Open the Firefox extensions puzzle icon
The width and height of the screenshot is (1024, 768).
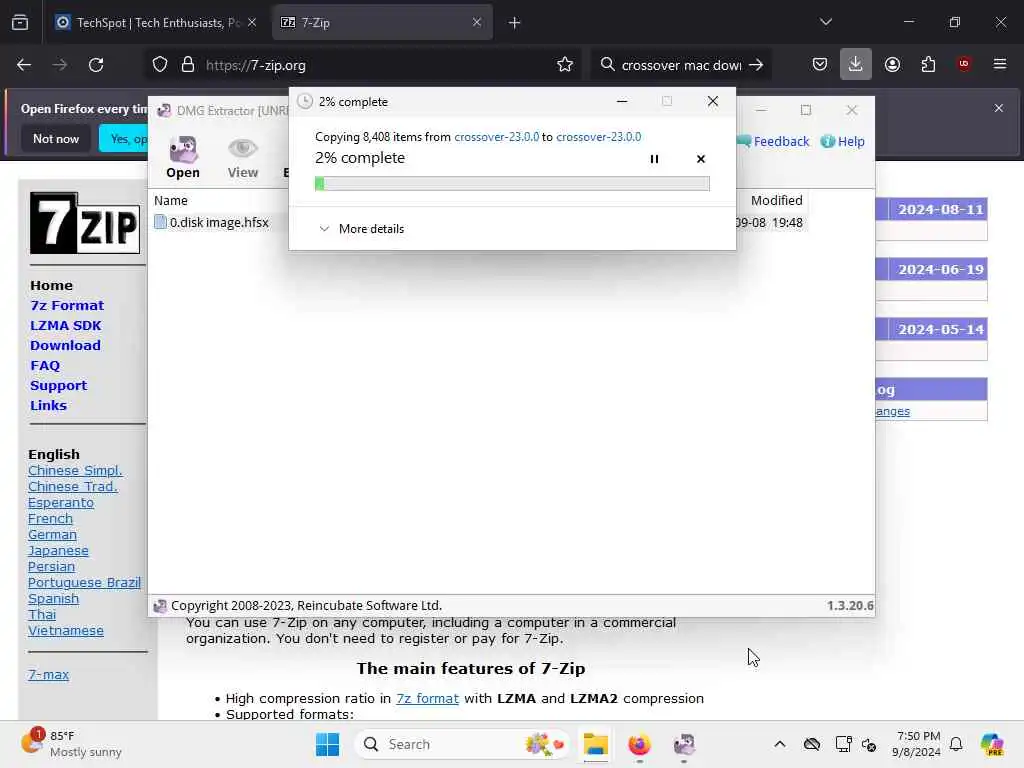[928, 65]
